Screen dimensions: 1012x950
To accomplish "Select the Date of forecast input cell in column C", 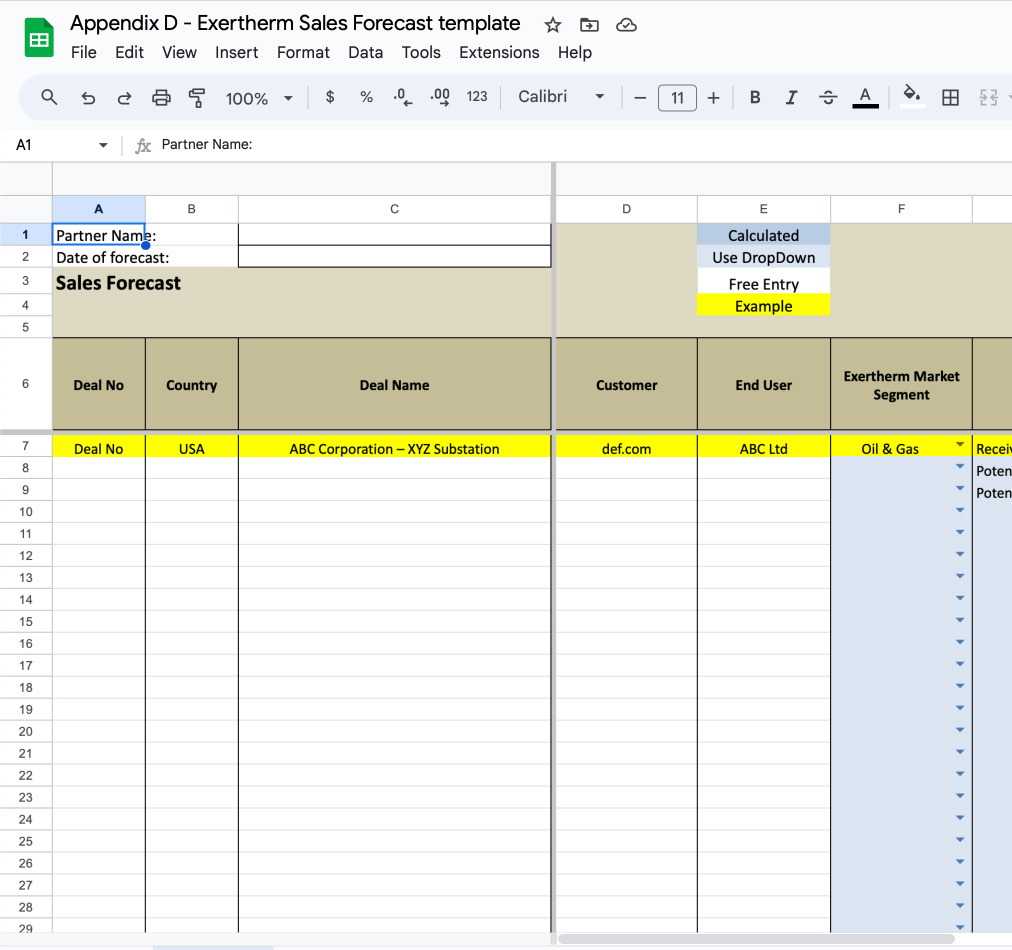I will 394,257.
